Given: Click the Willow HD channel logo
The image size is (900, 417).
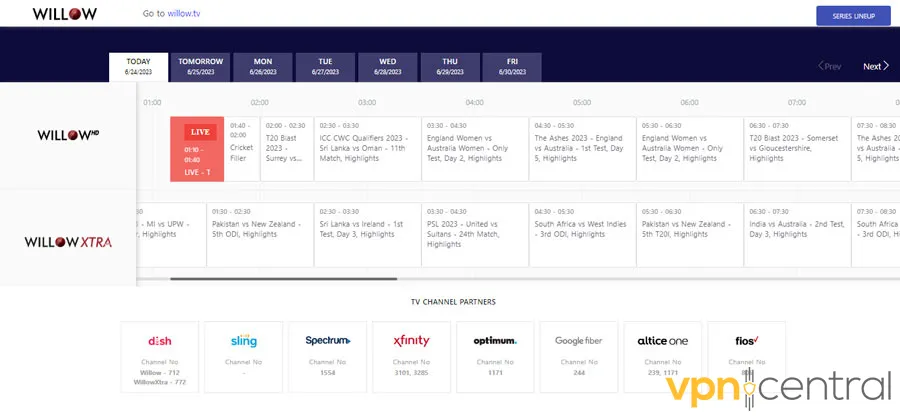Looking at the screenshot, I should [68, 135].
